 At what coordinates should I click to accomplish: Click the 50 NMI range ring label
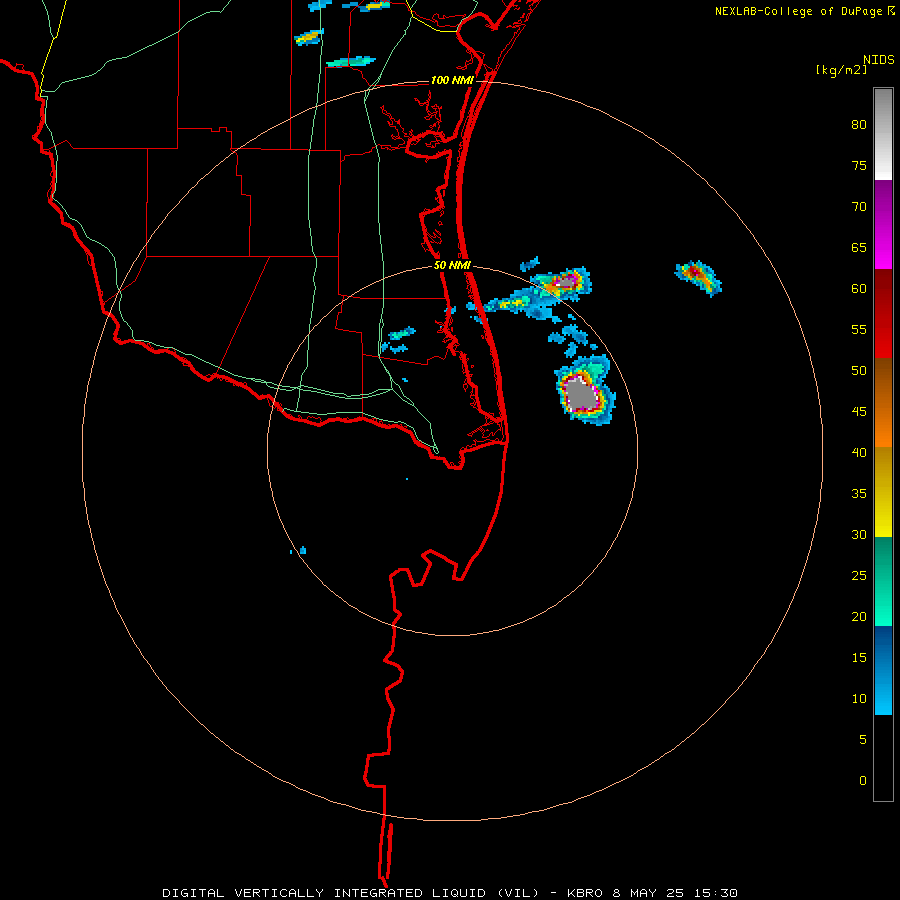click(452, 265)
